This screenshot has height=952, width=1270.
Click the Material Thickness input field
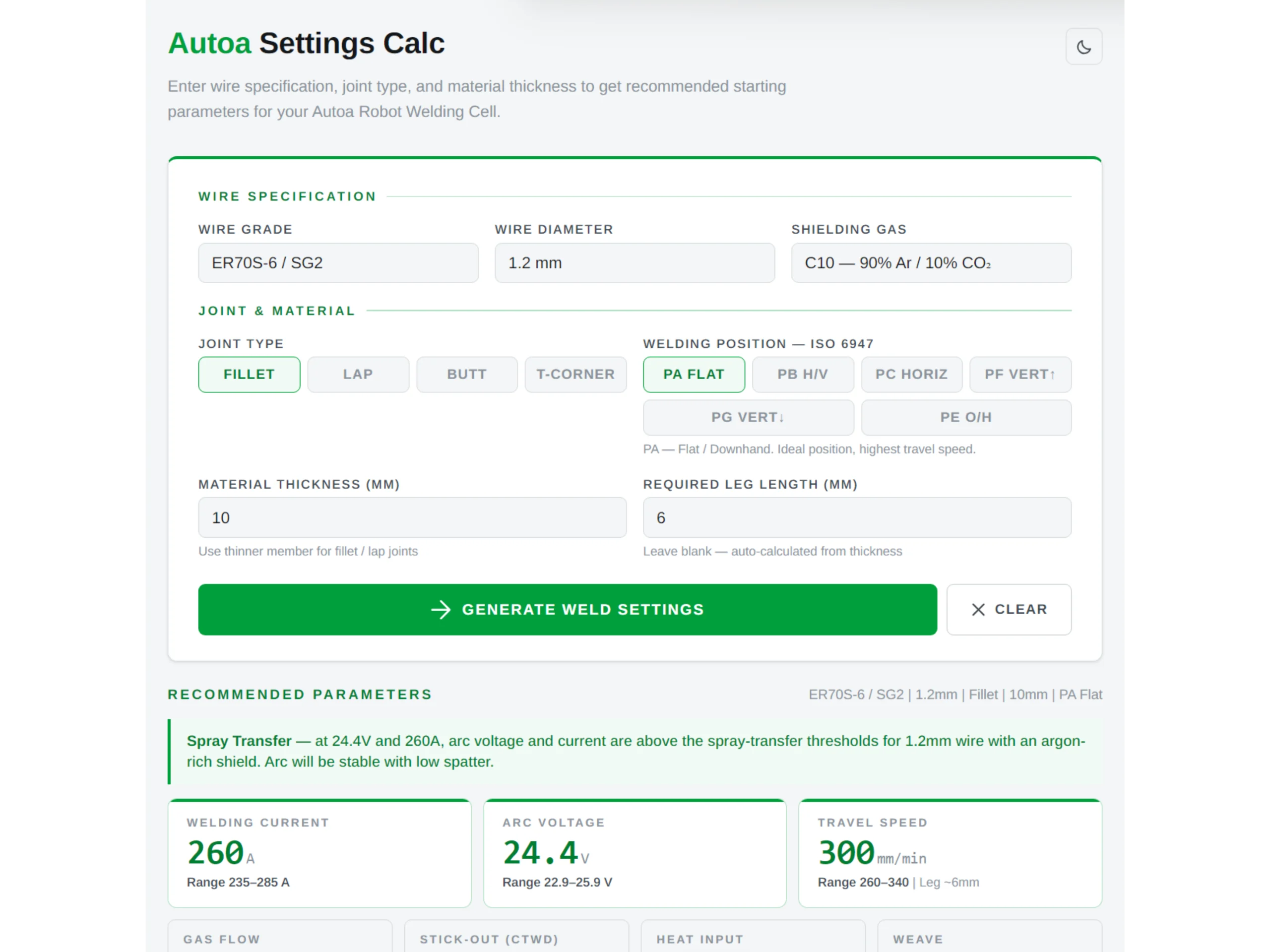click(x=412, y=517)
